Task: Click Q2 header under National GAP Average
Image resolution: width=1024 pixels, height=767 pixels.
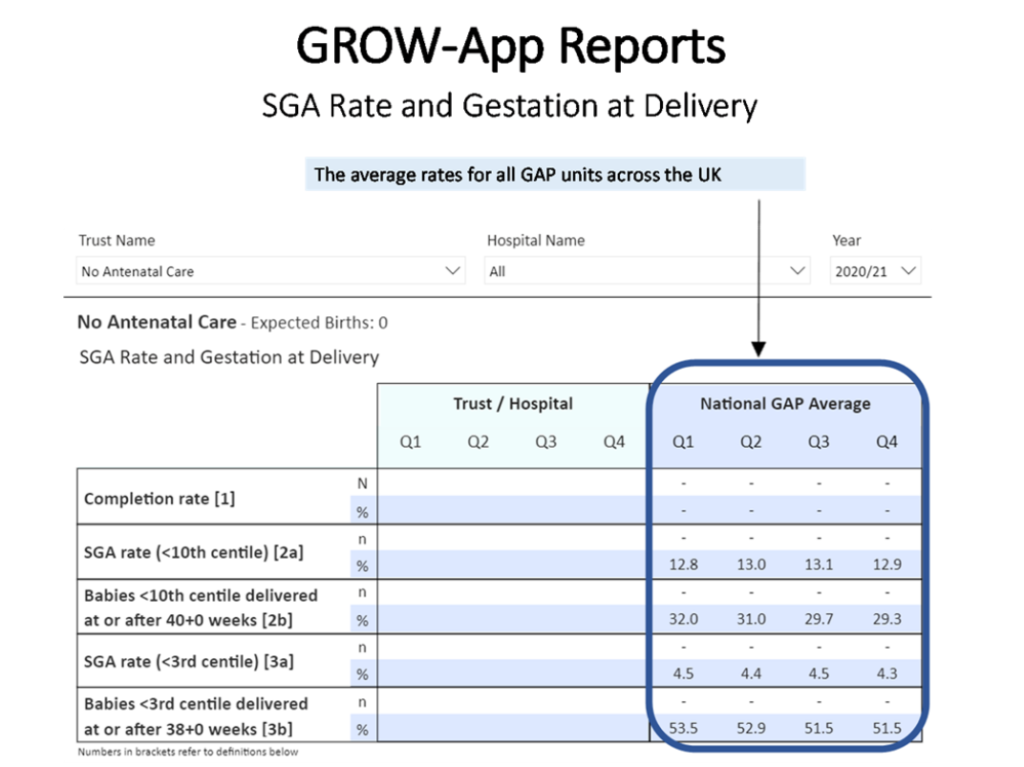Action: pos(751,442)
